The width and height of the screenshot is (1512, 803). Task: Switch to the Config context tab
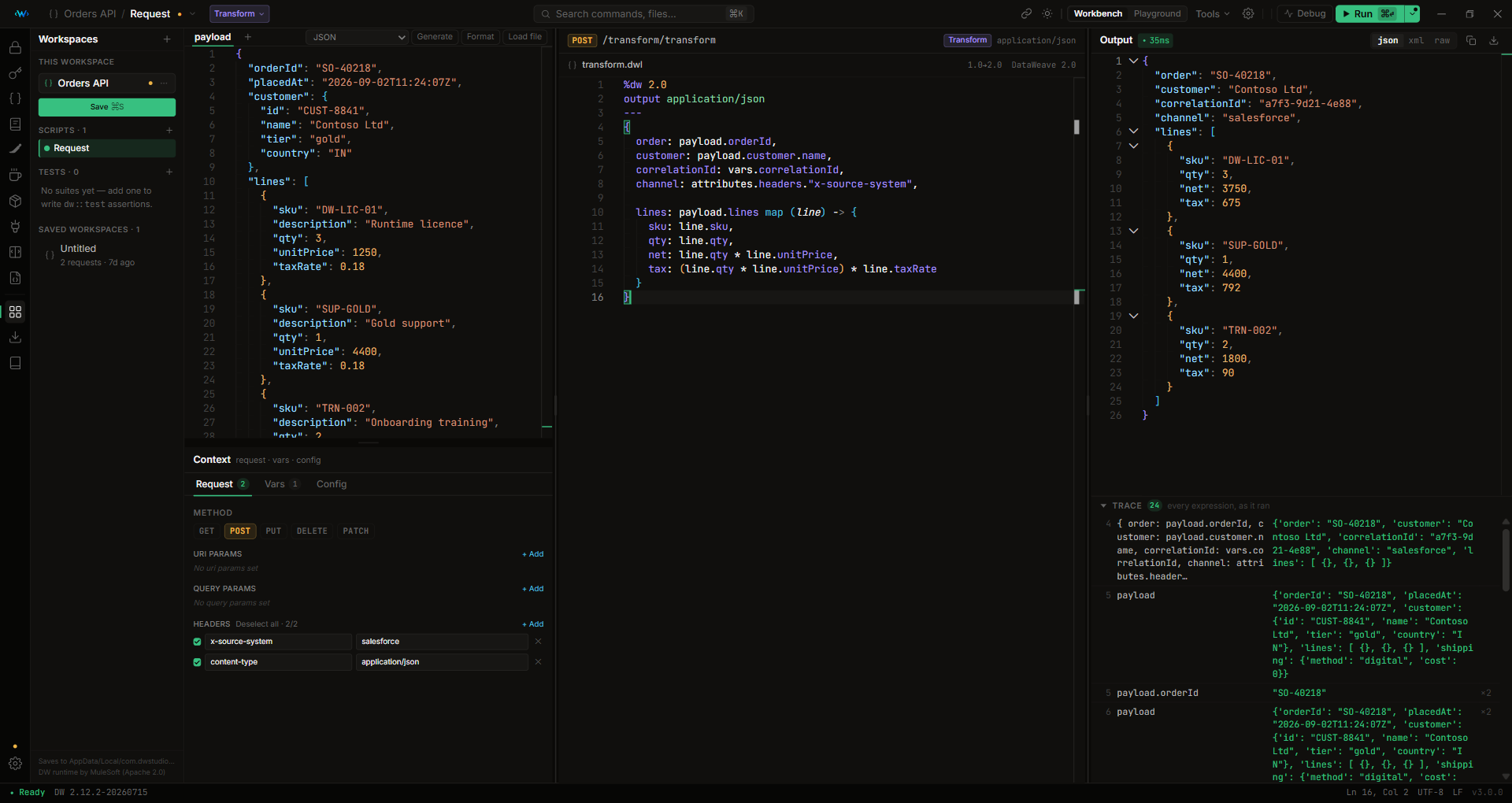[x=332, y=484]
